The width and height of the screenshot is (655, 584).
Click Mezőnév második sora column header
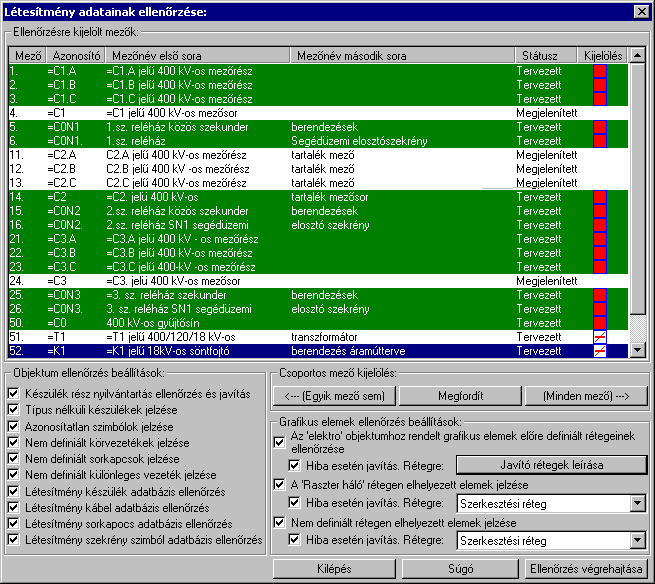click(402, 56)
